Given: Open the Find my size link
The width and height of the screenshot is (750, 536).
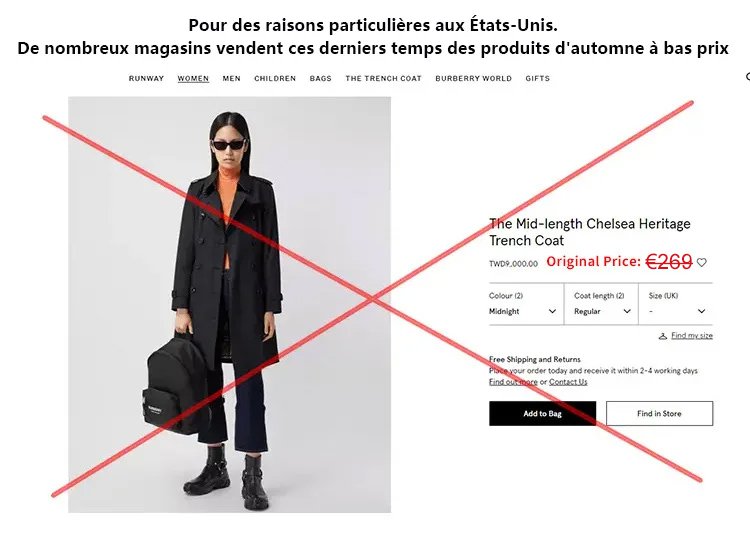Looking at the screenshot, I should point(692,336).
